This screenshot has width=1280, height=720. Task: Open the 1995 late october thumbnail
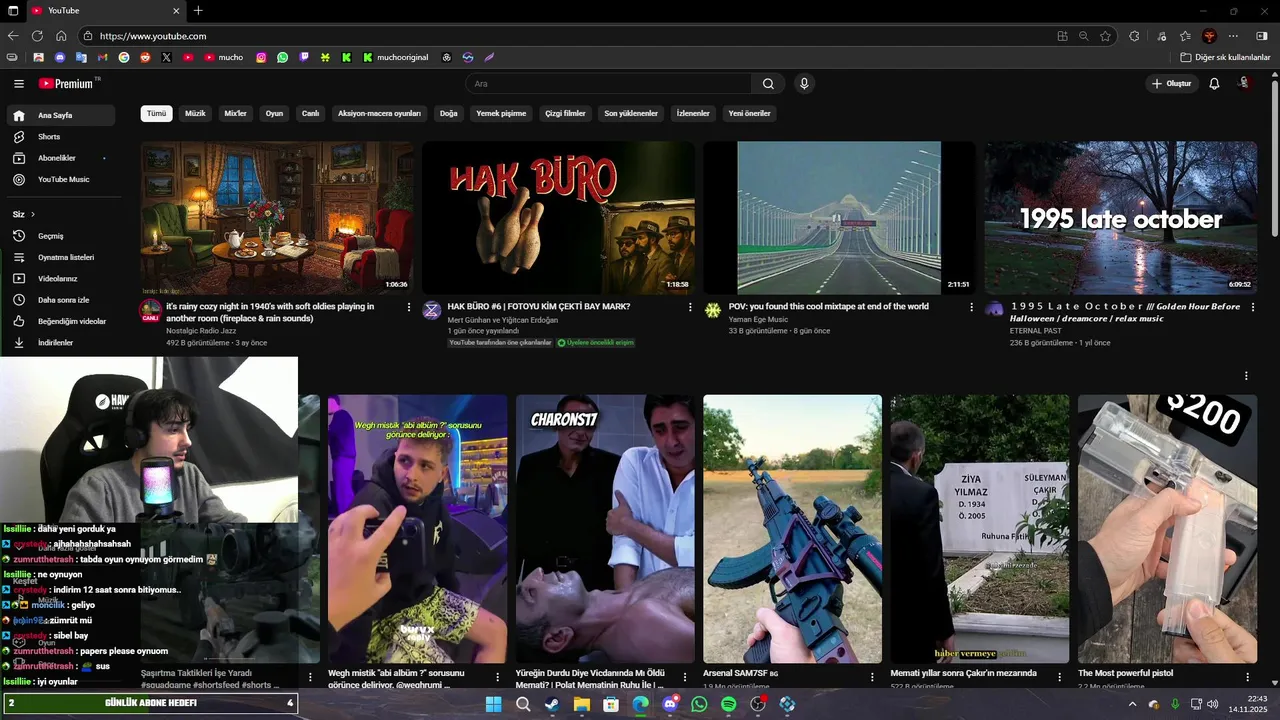pyautogui.click(x=1121, y=217)
